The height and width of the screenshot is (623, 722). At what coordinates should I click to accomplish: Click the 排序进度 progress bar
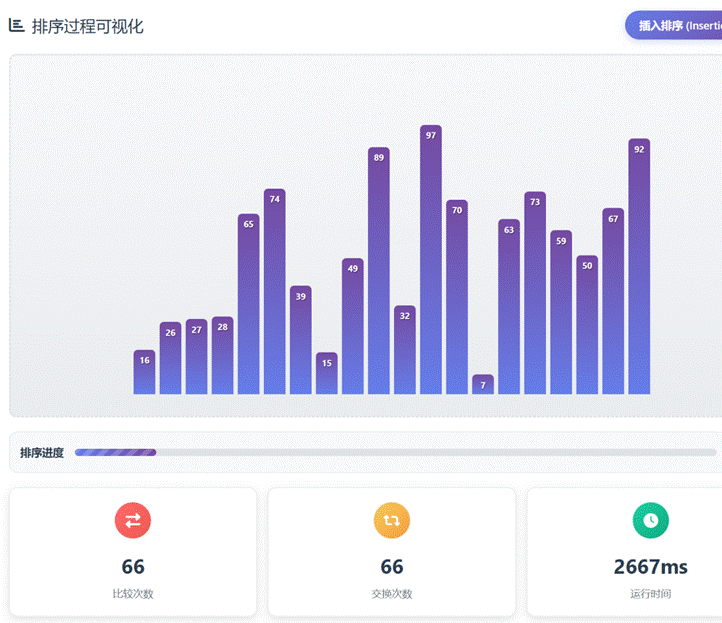[395, 452]
